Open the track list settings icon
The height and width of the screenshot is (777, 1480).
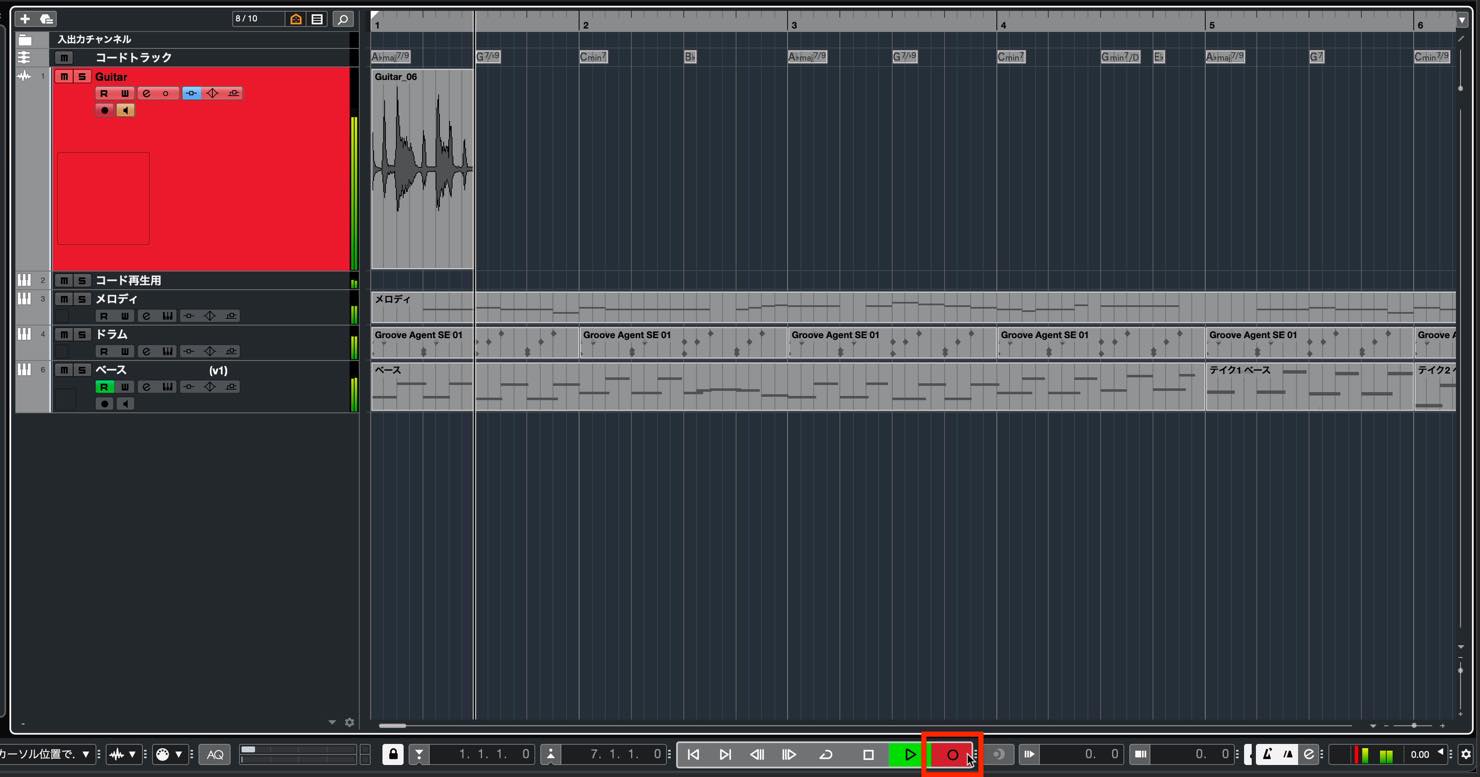tap(317, 19)
